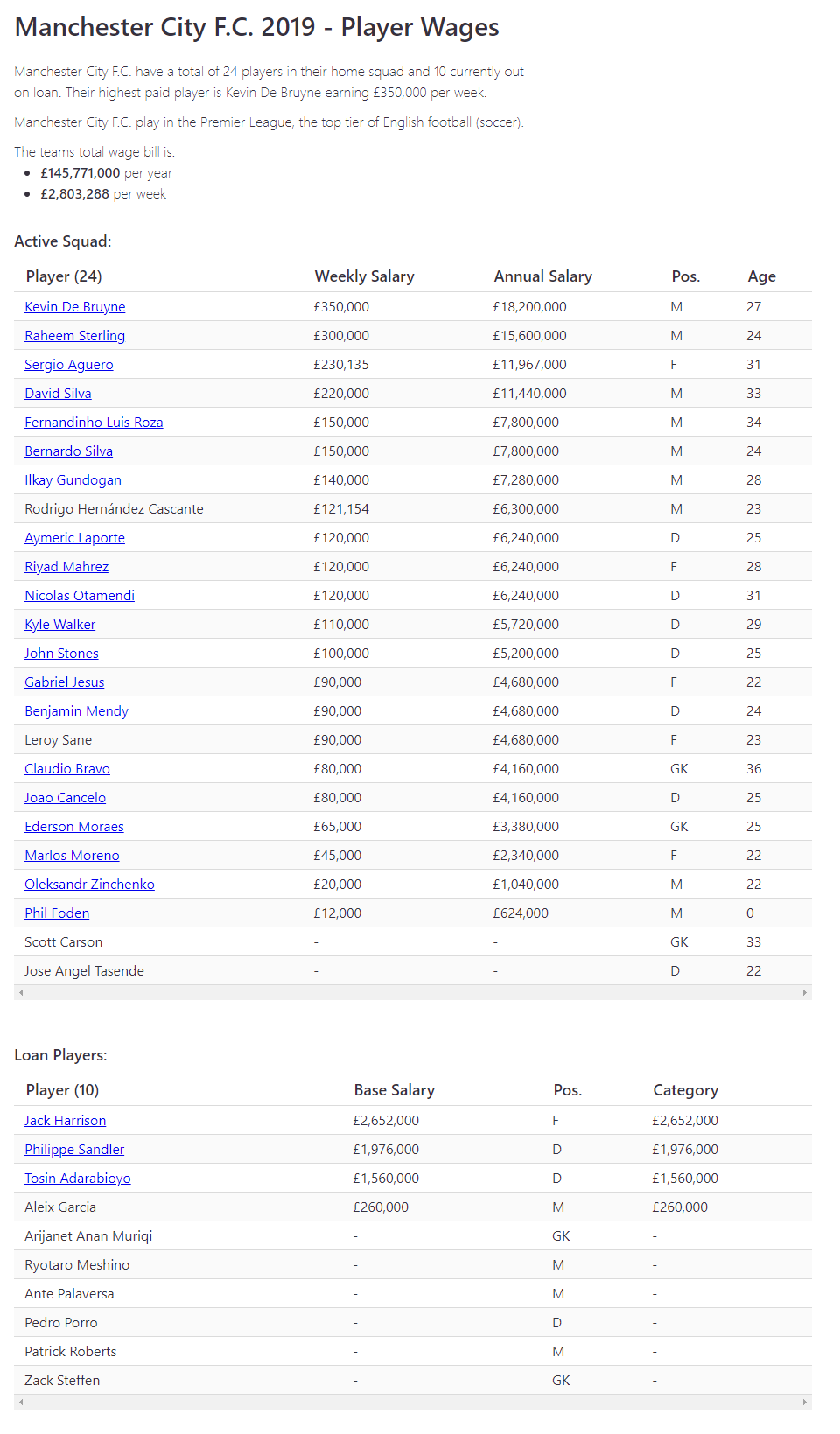The height and width of the screenshot is (1434, 840).
Task: Open Sergio Aguero player link
Action: [68, 365]
